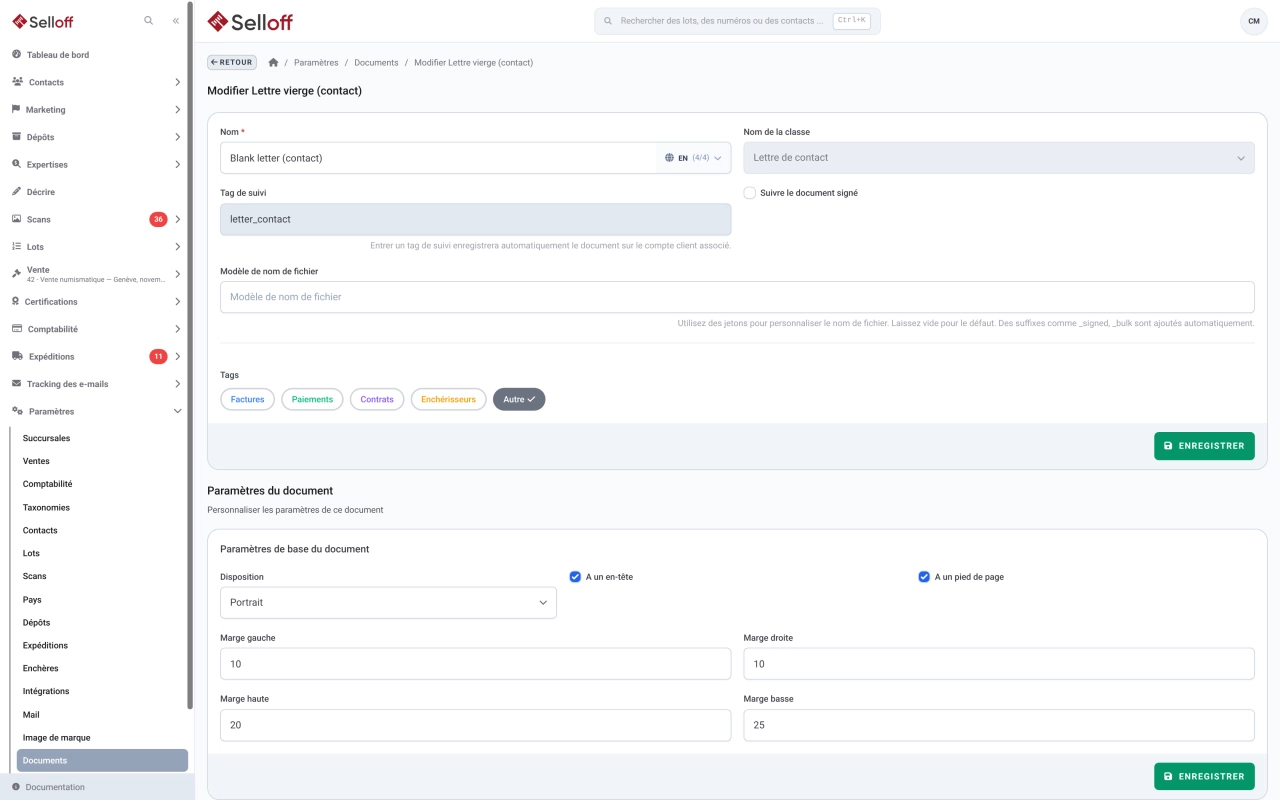
Task: Click the Contacts people icon in sidebar
Action: [x=17, y=82]
